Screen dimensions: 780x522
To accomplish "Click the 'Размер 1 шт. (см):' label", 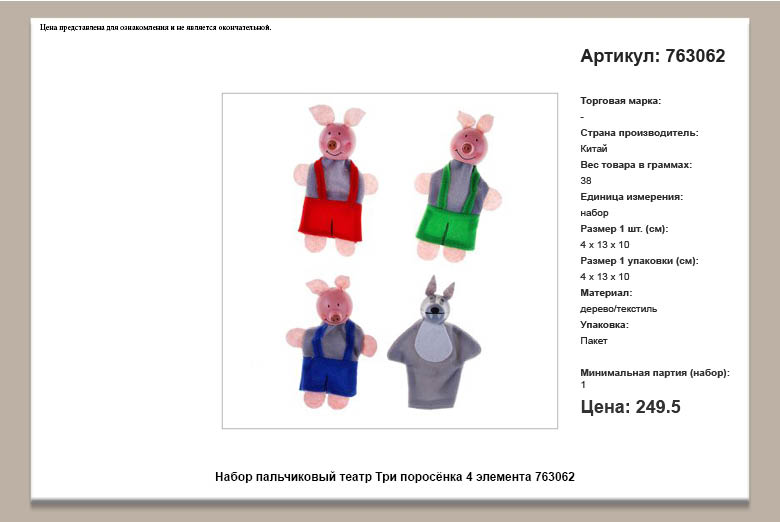I will (x=624, y=229).
